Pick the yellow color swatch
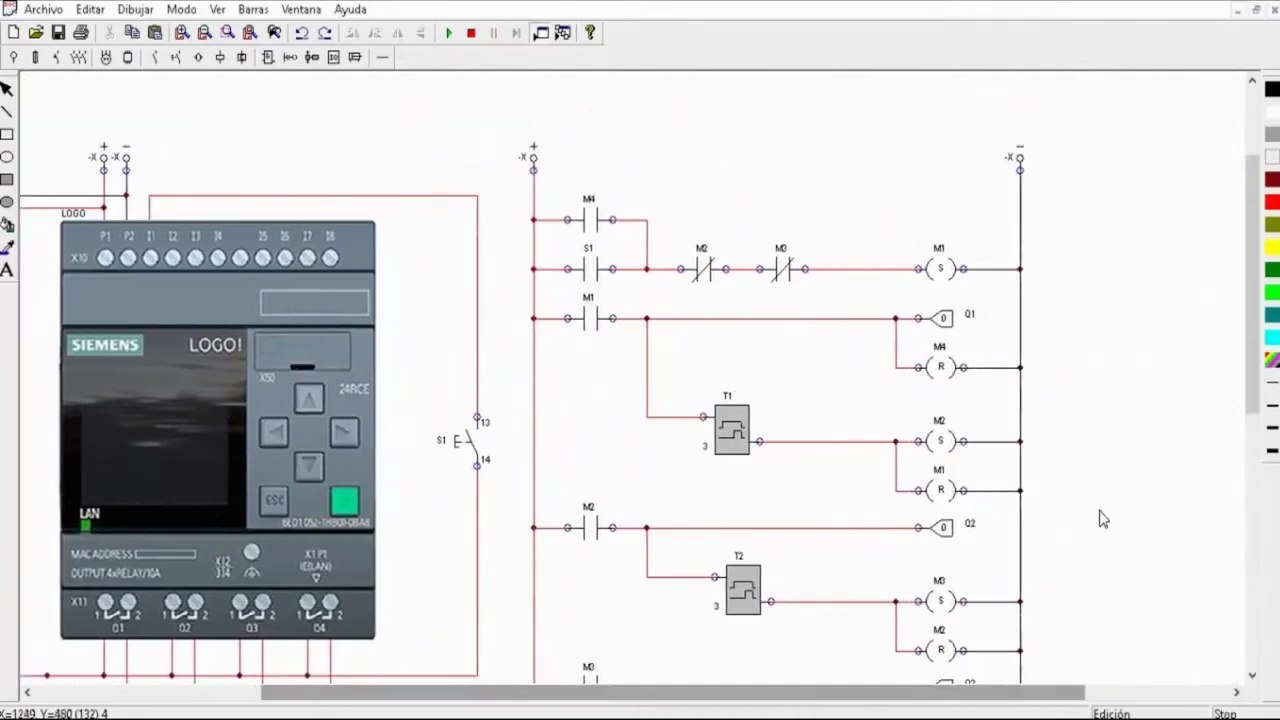The height and width of the screenshot is (720, 1280). pyautogui.click(x=1272, y=248)
